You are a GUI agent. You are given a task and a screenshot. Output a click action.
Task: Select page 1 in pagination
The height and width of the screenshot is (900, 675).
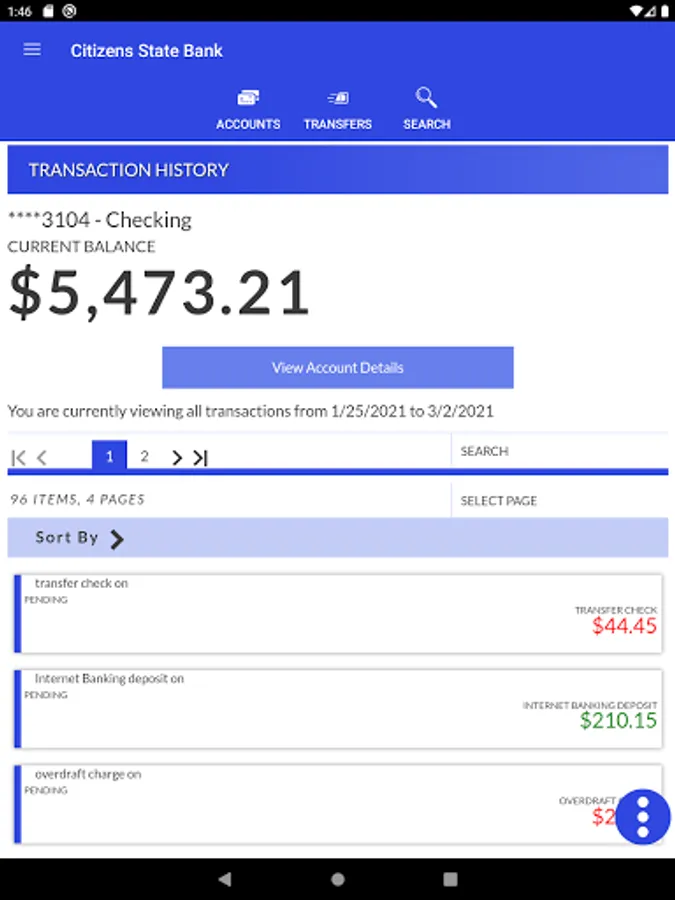[109, 456]
